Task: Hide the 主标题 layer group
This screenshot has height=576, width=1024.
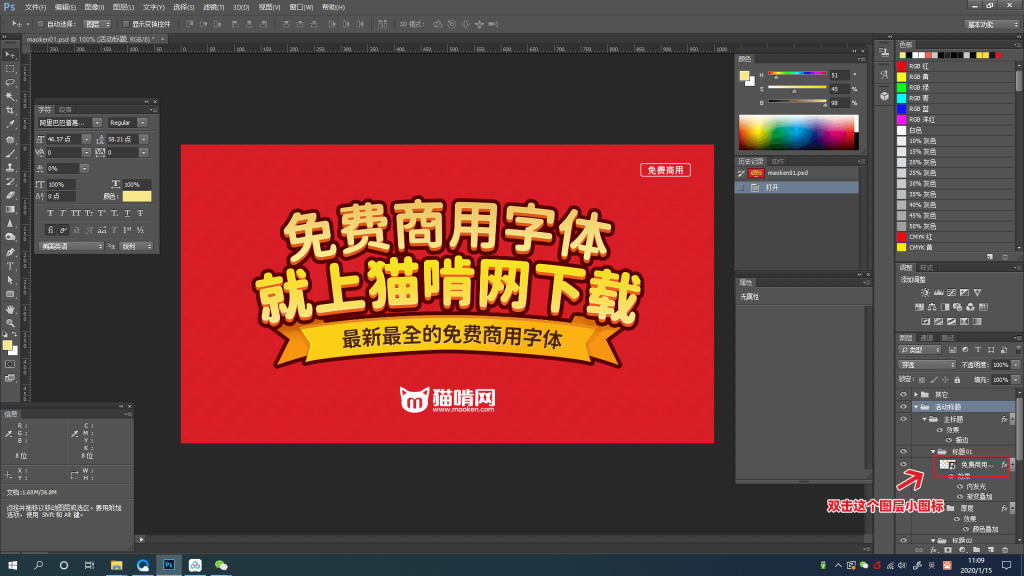Action: pyautogui.click(x=904, y=419)
